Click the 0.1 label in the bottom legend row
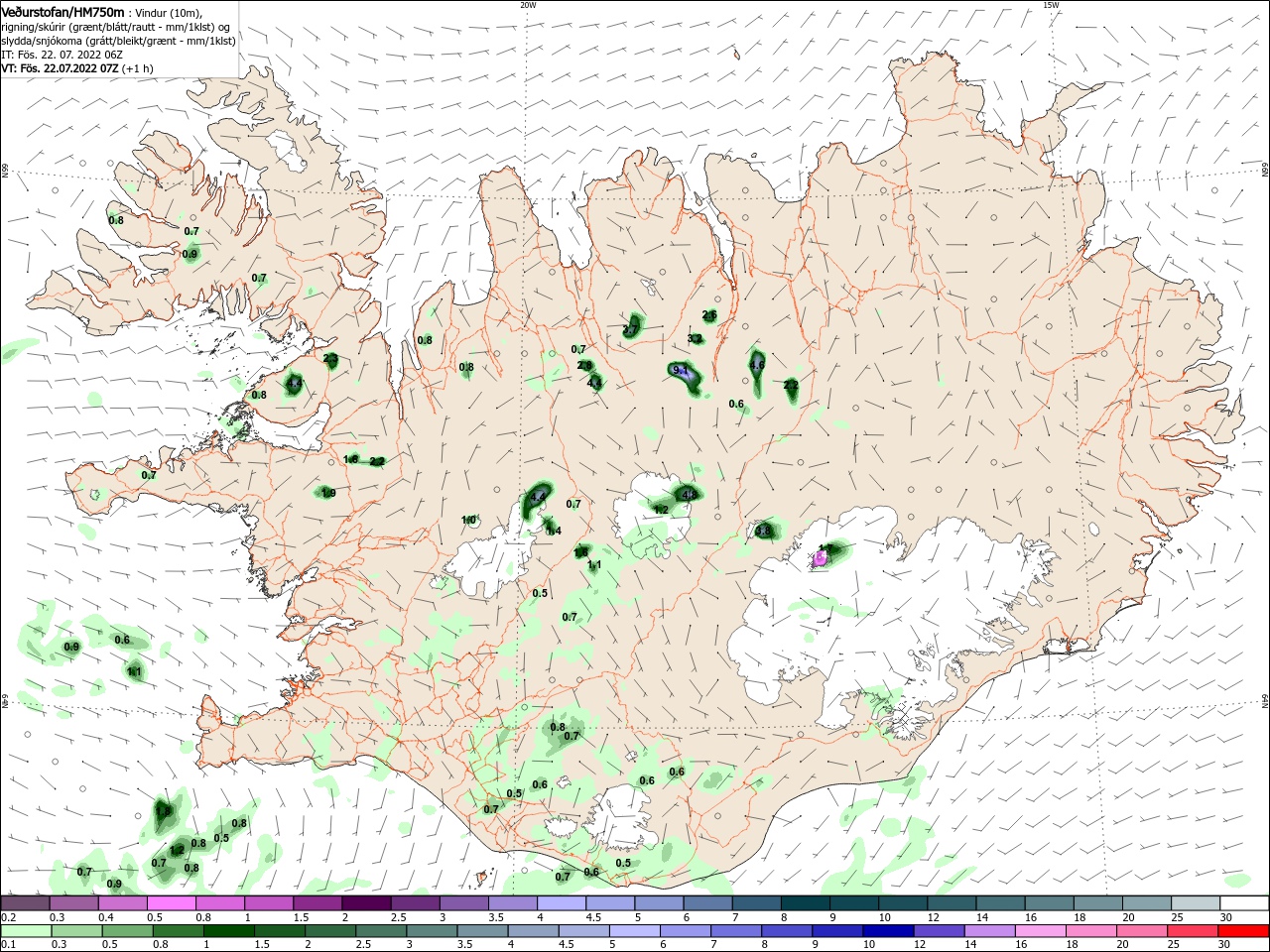The width and height of the screenshot is (1270, 952). coord(8,944)
